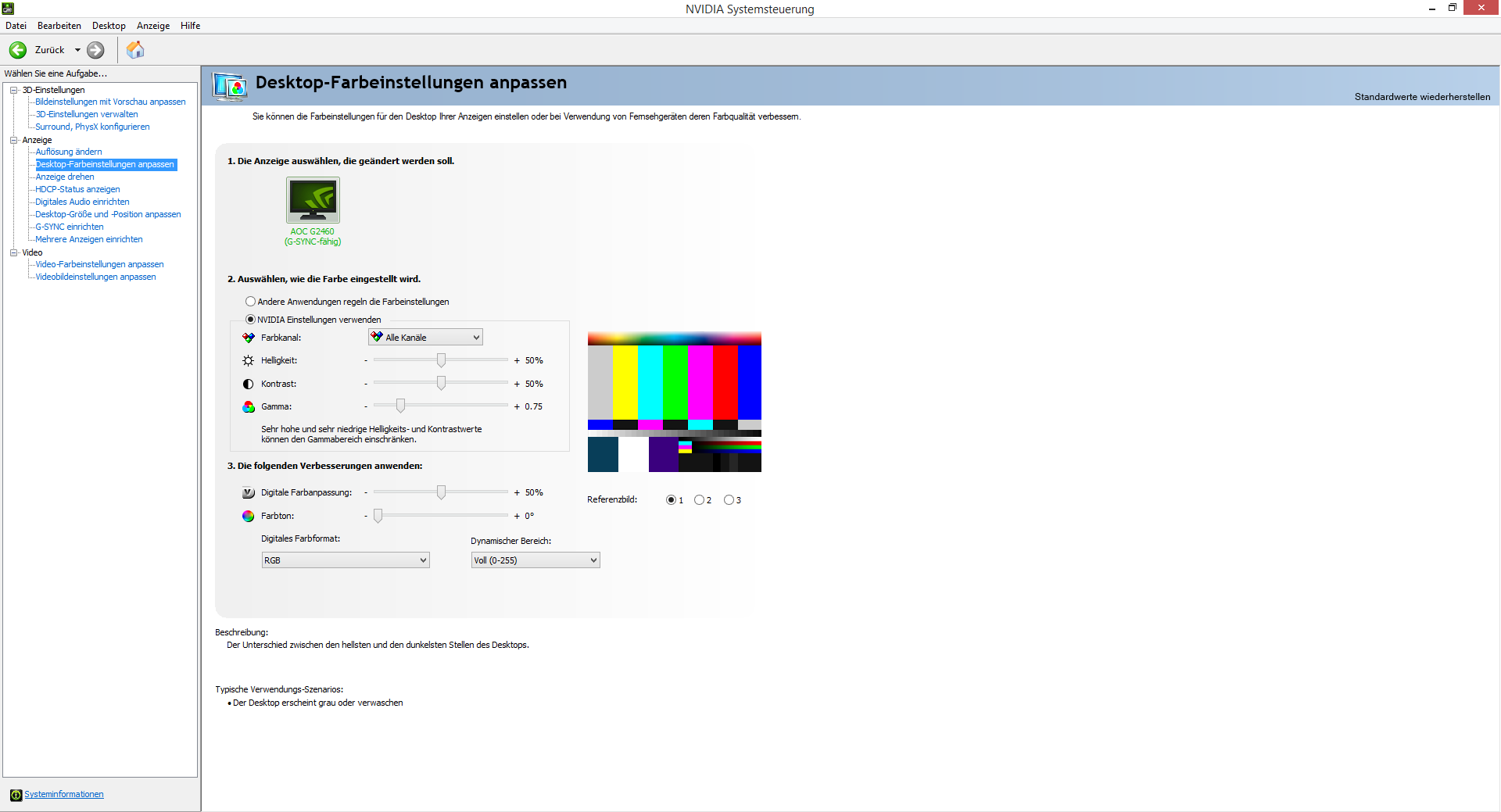Choose Referenzbild 3 radio button
Image resolution: width=1501 pixels, height=812 pixels.
tap(729, 500)
